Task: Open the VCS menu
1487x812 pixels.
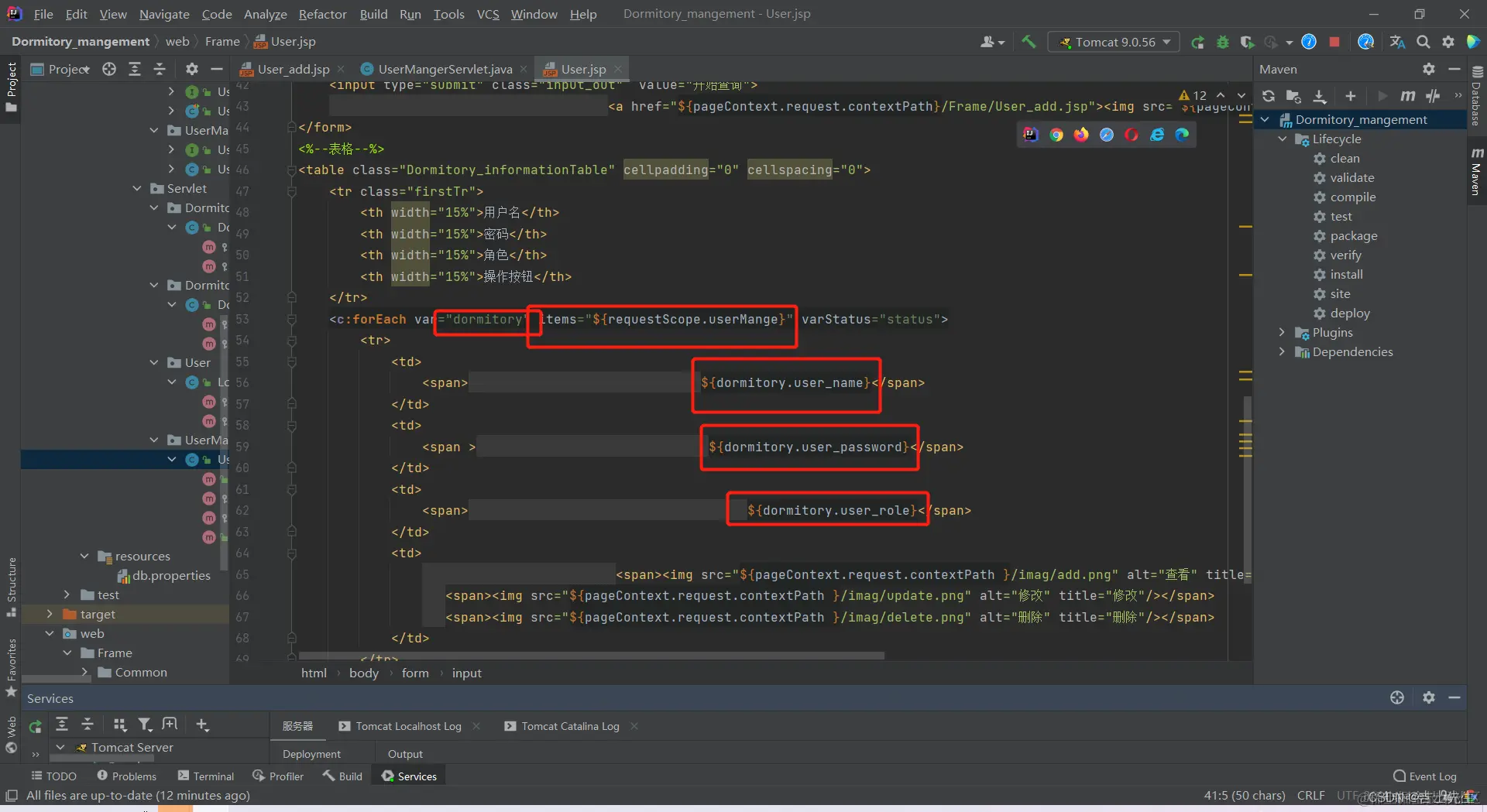Action: [x=488, y=14]
